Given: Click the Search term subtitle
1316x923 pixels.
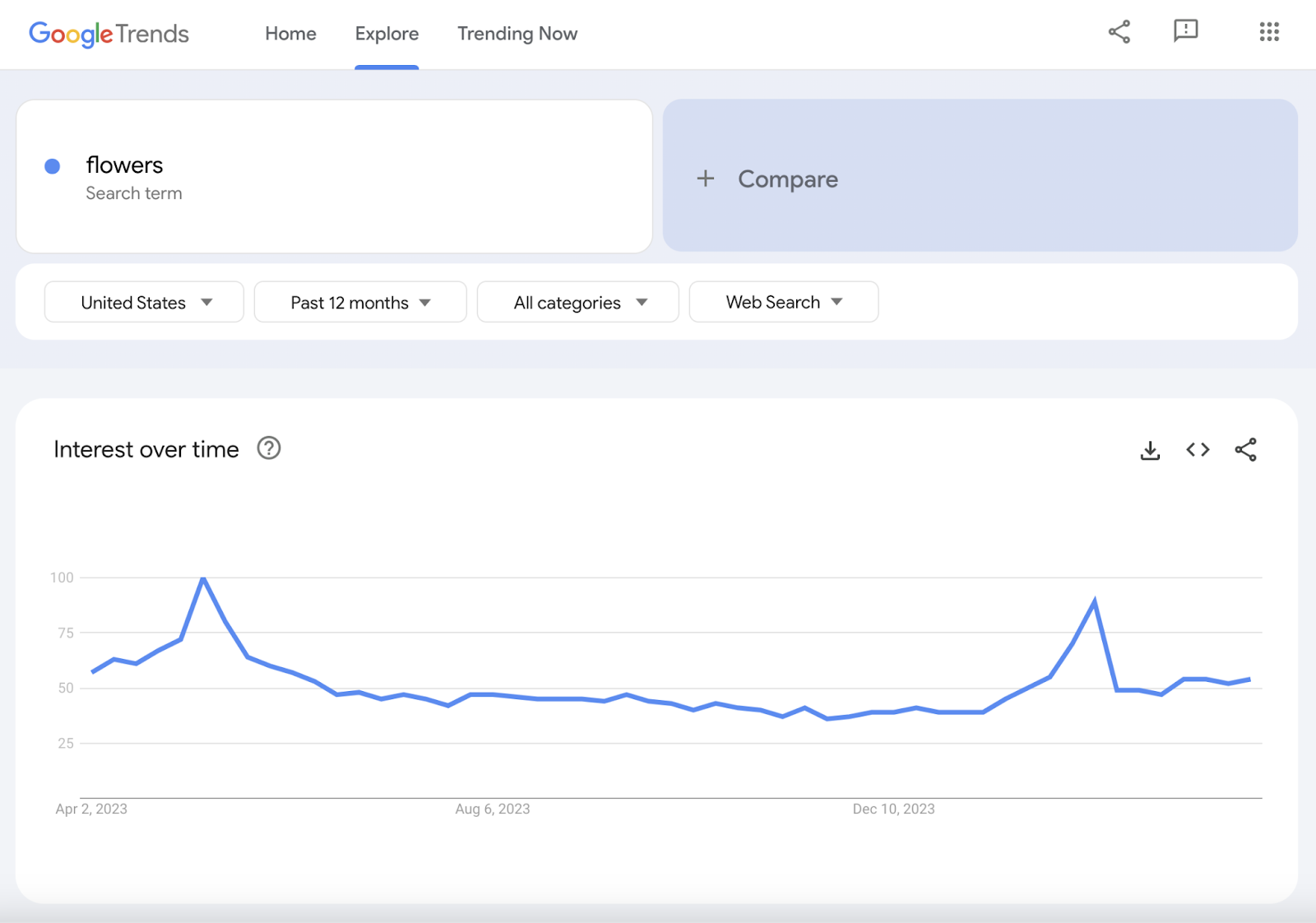Looking at the screenshot, I should 134,193.
